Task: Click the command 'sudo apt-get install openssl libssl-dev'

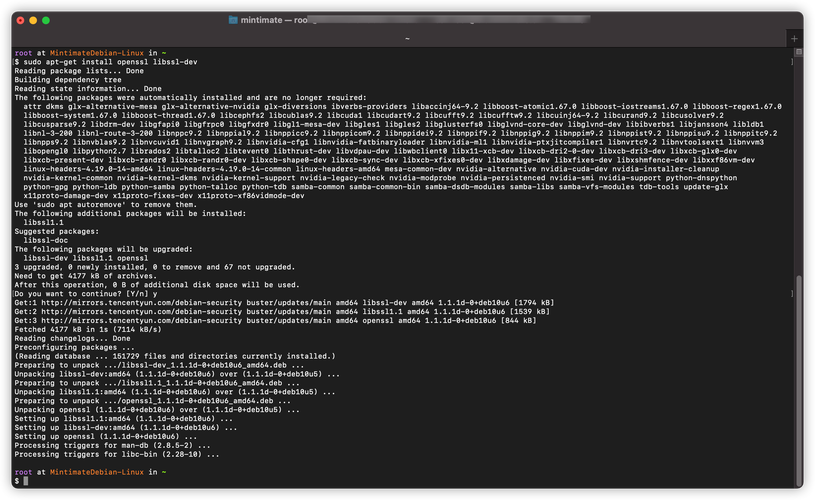Action: tap(110, 62)
